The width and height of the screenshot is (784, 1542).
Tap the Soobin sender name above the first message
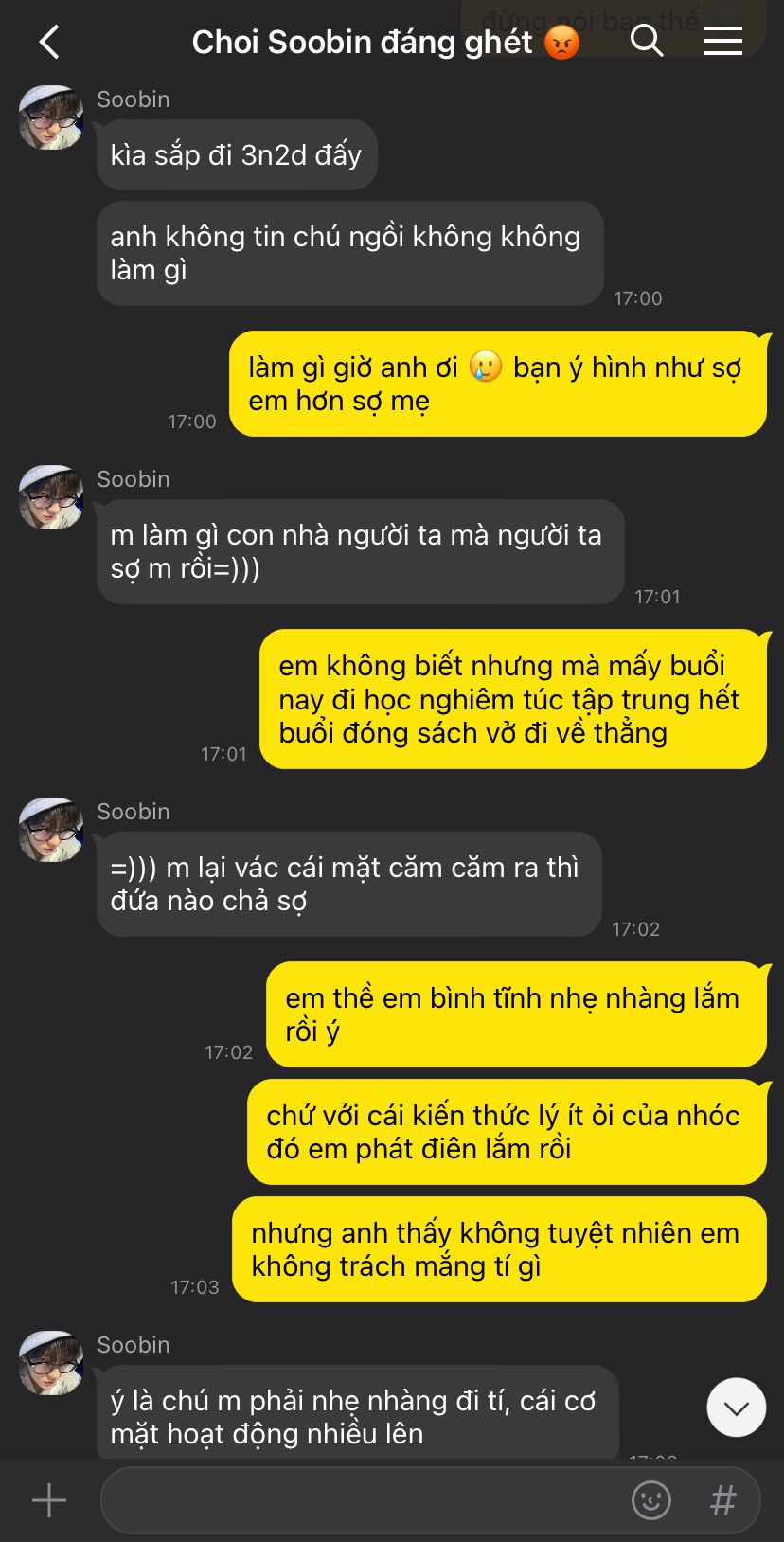tap(134, 99)
